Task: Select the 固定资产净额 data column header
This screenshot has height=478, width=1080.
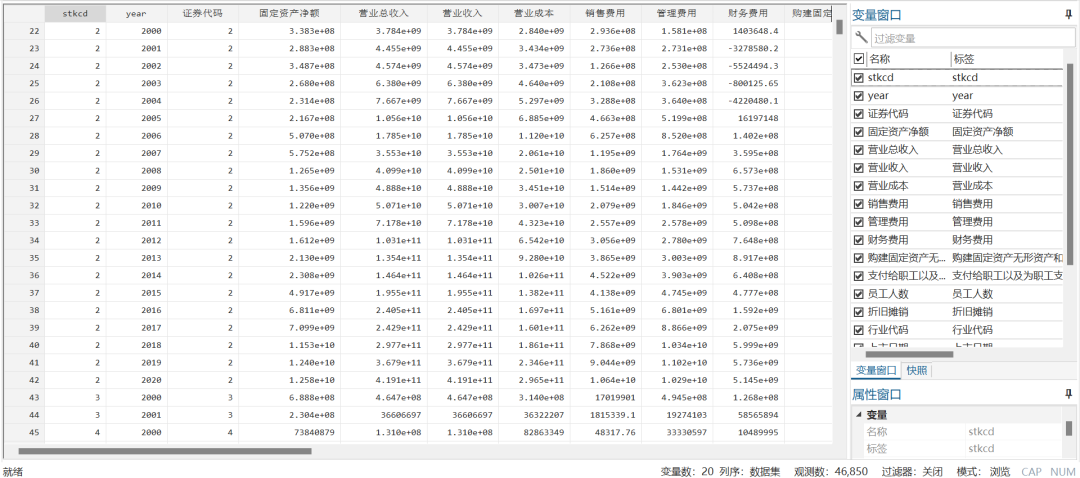Action: (289, 13)
